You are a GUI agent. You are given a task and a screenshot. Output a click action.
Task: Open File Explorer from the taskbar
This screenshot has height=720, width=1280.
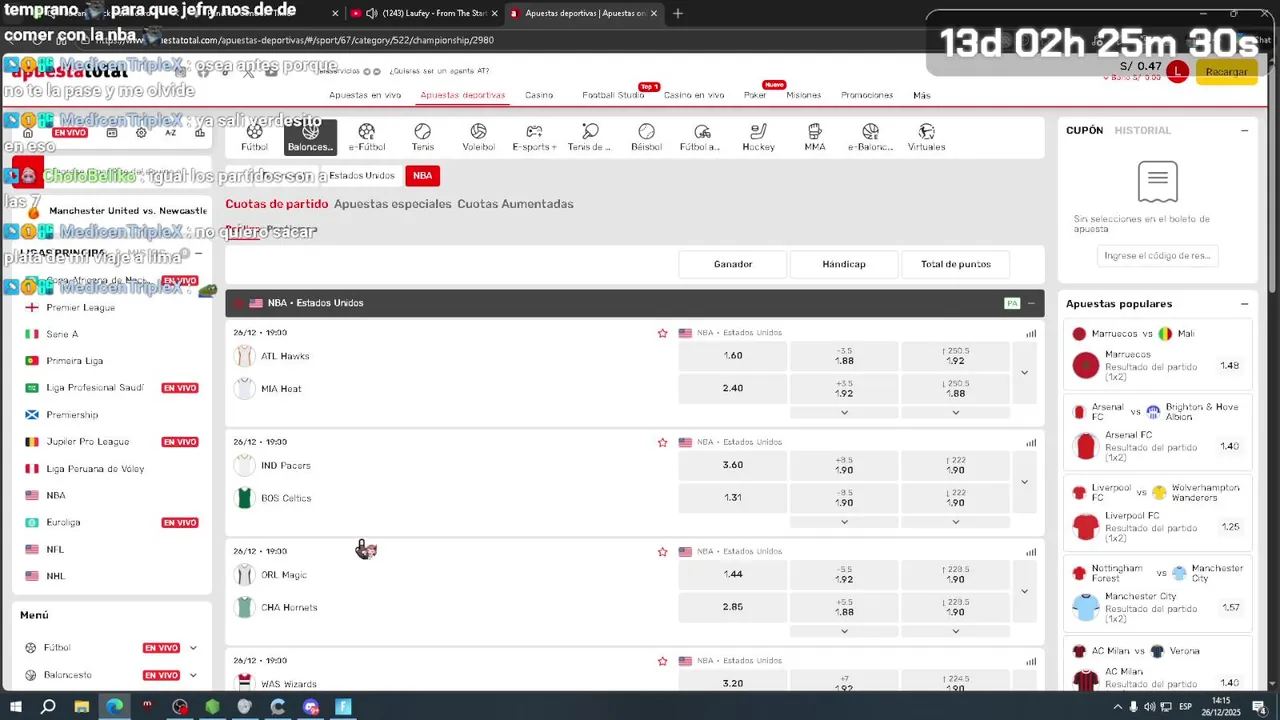coord(81,707)
